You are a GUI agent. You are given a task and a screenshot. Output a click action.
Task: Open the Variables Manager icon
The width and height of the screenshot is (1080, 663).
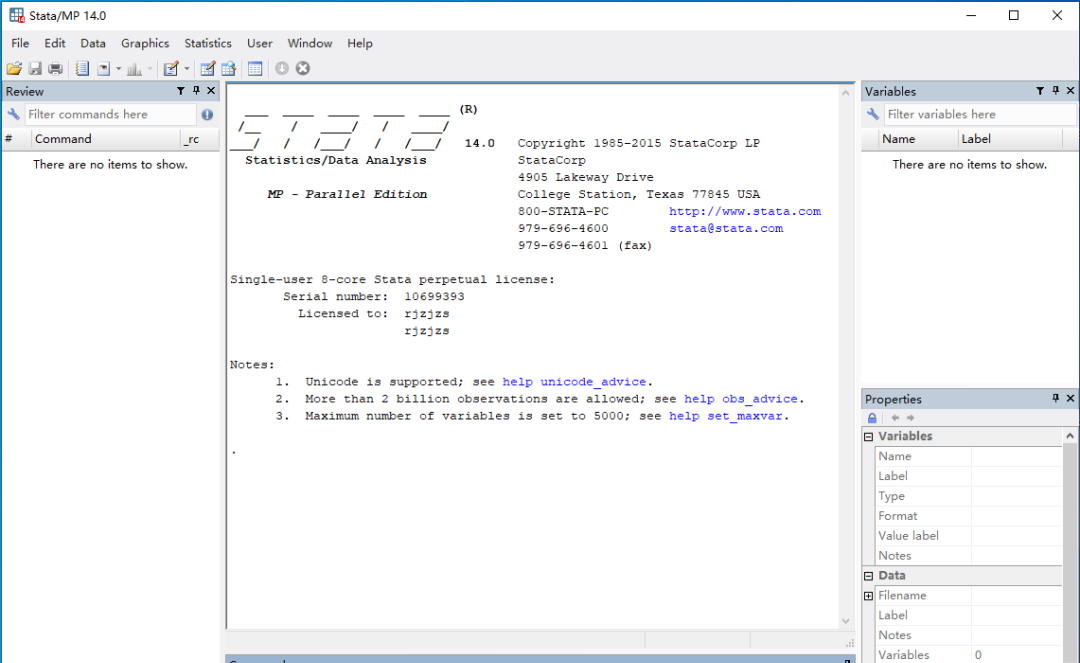point(255,68)
